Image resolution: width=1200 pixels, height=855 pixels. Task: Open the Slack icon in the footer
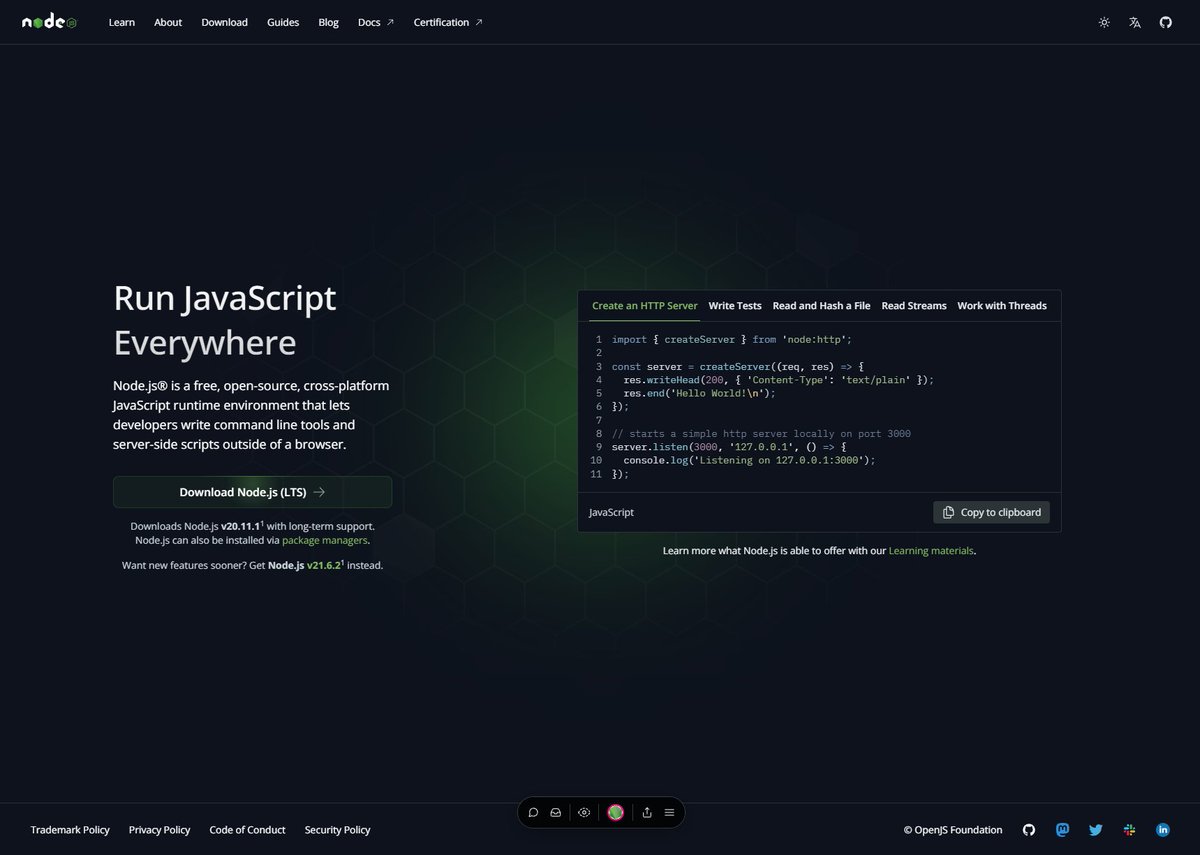[1129, 830]
